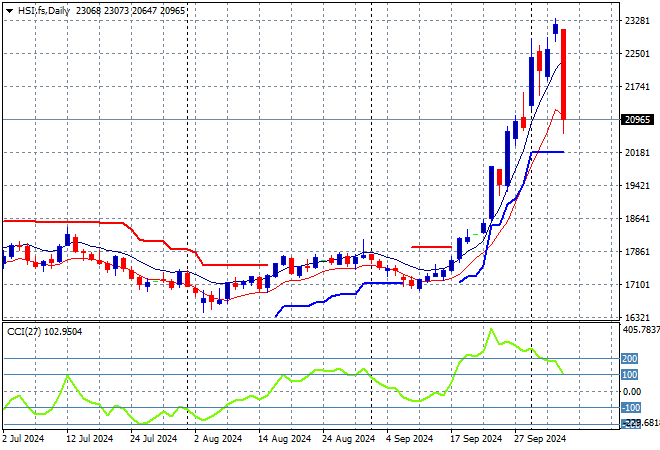Click the topmost blue candle near 23281

coord(555,28)
